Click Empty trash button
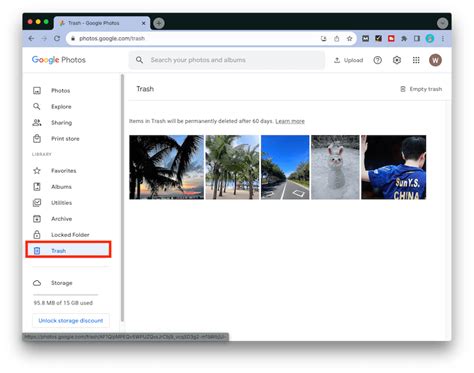 coord(421,89)
